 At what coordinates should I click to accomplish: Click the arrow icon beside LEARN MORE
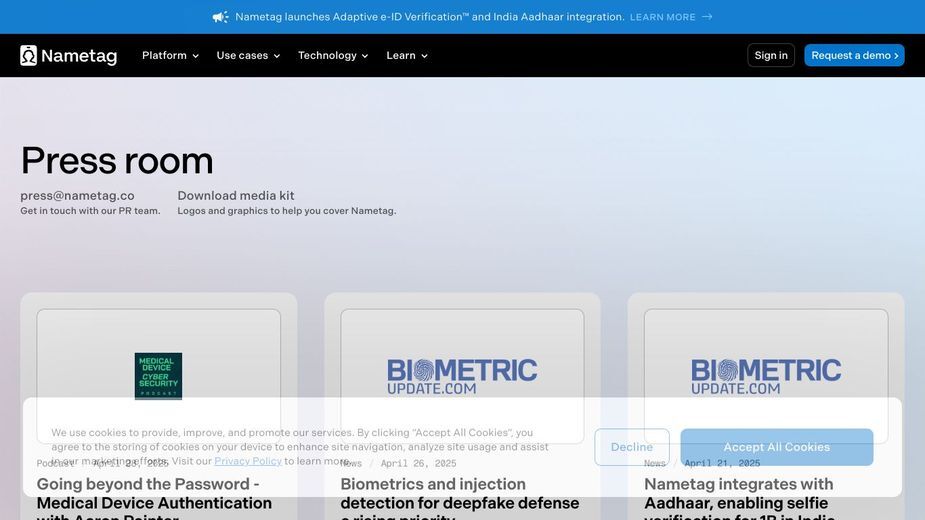pyautogui.click(x=707, y=17)
